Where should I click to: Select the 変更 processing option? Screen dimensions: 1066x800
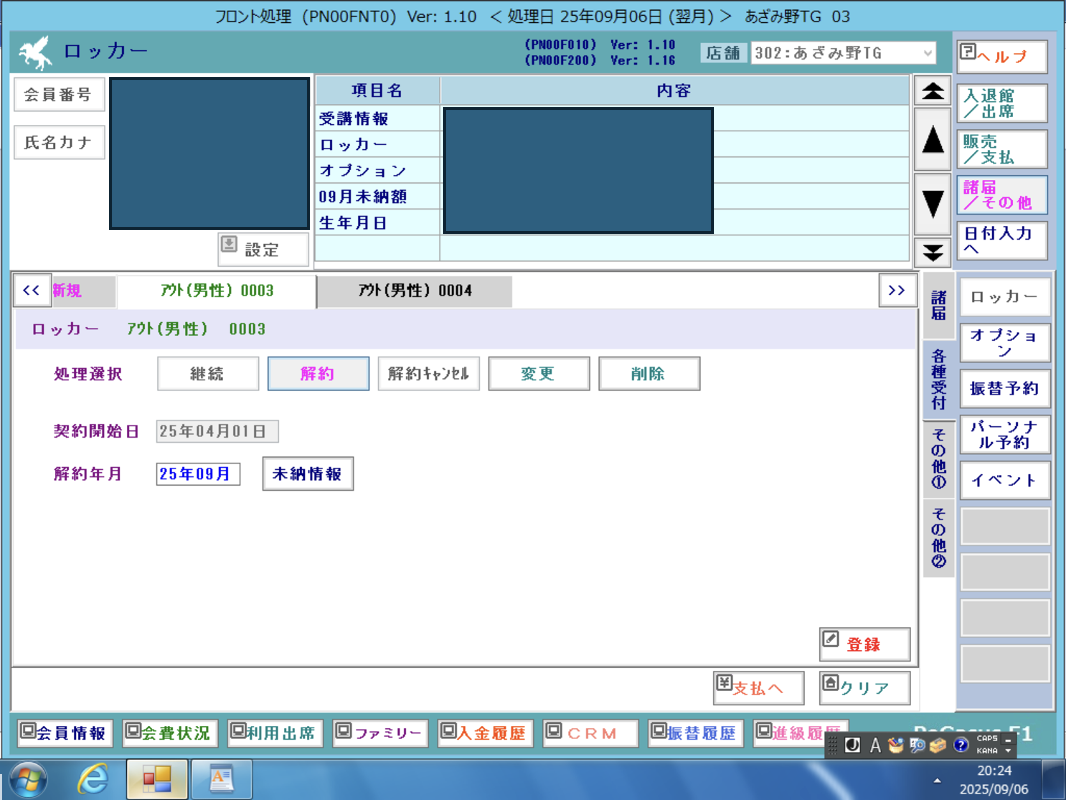tap(538, 374)
